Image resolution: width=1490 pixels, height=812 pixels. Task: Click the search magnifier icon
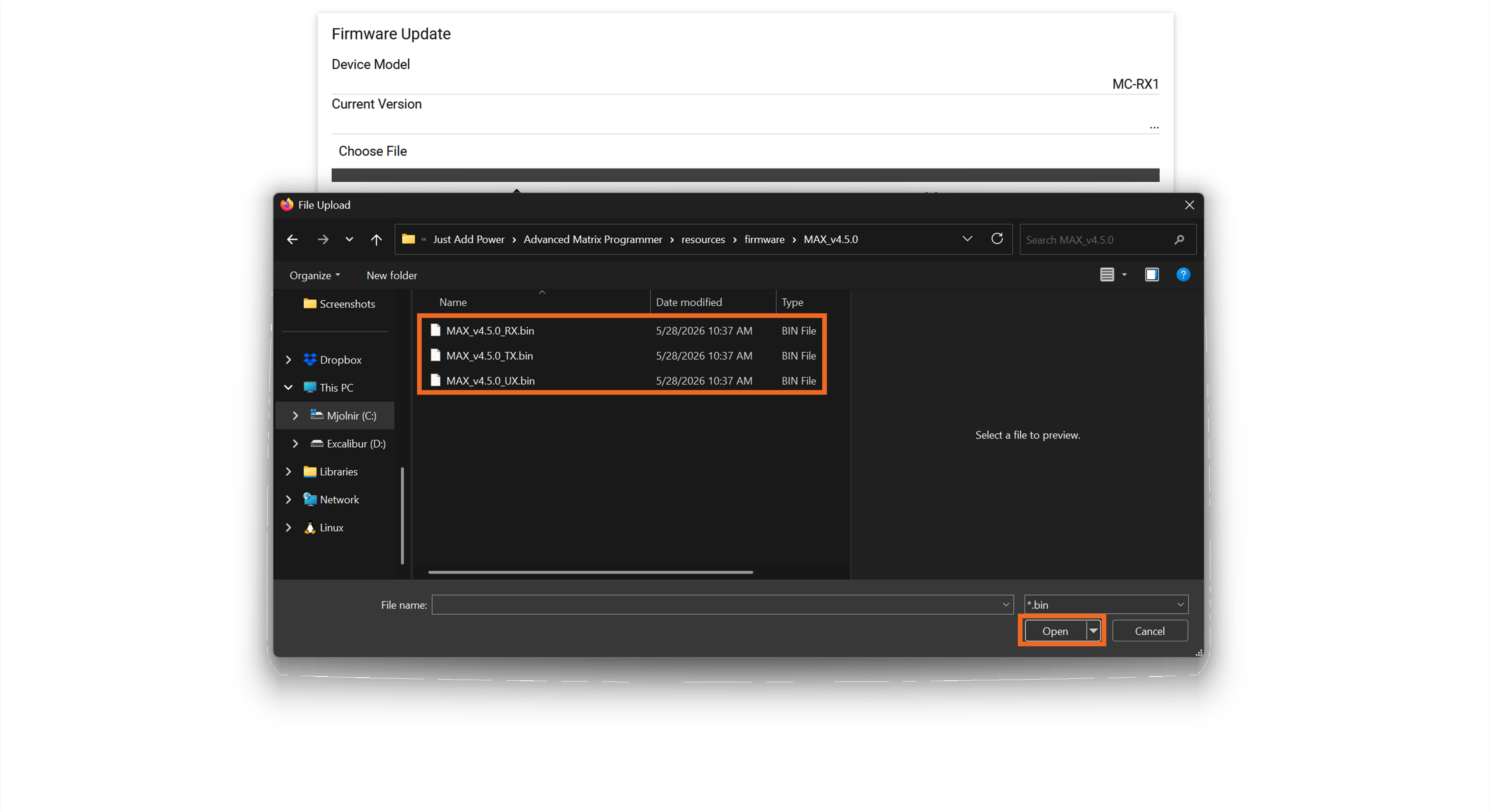tap(1179, 240)
